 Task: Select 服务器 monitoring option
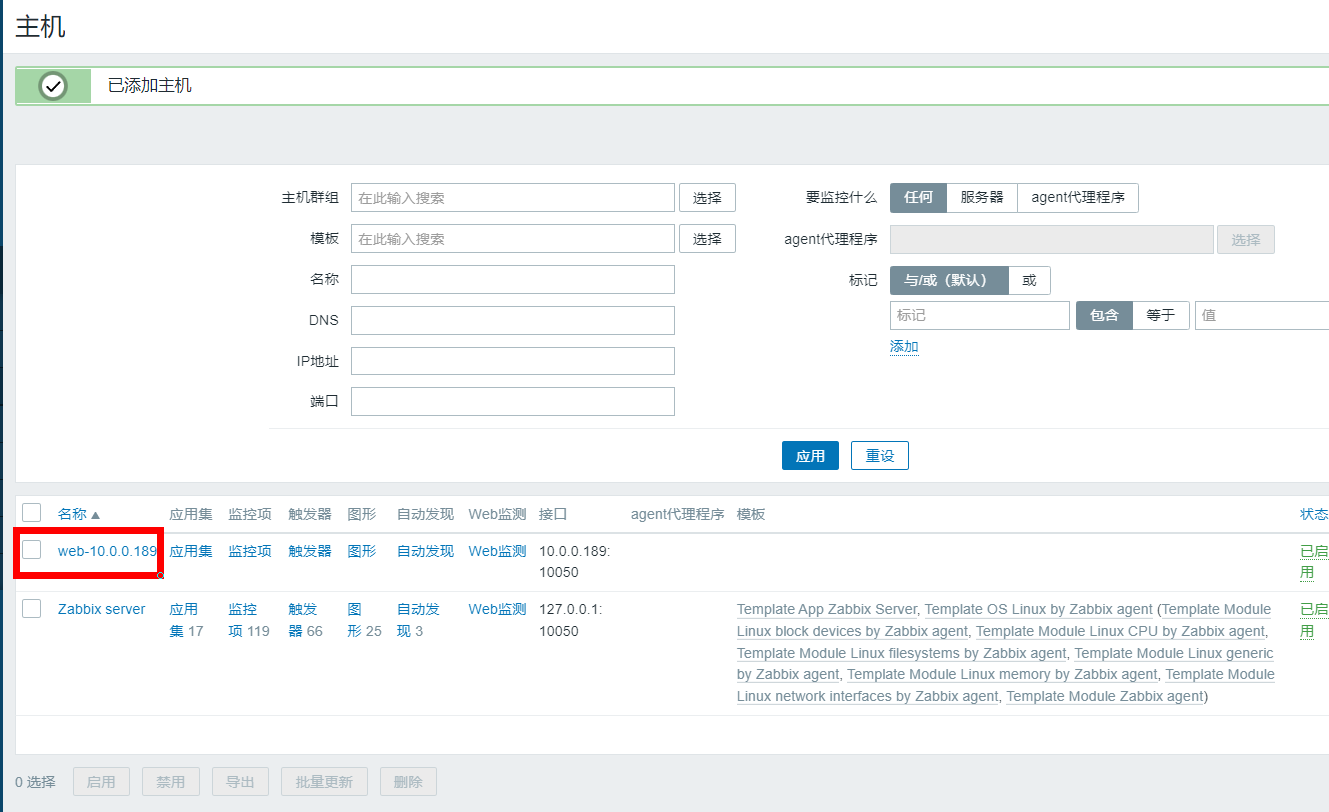(x=982, y=198)
